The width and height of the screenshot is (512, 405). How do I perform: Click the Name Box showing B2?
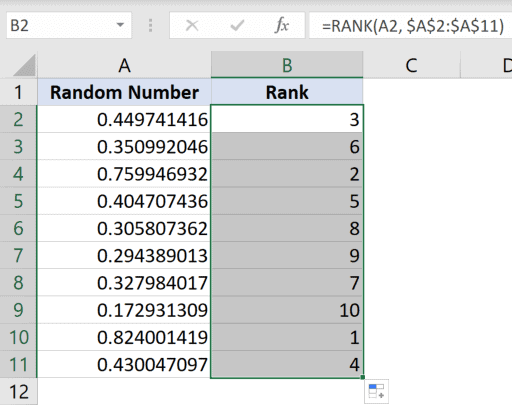click(x=69, y=25)
